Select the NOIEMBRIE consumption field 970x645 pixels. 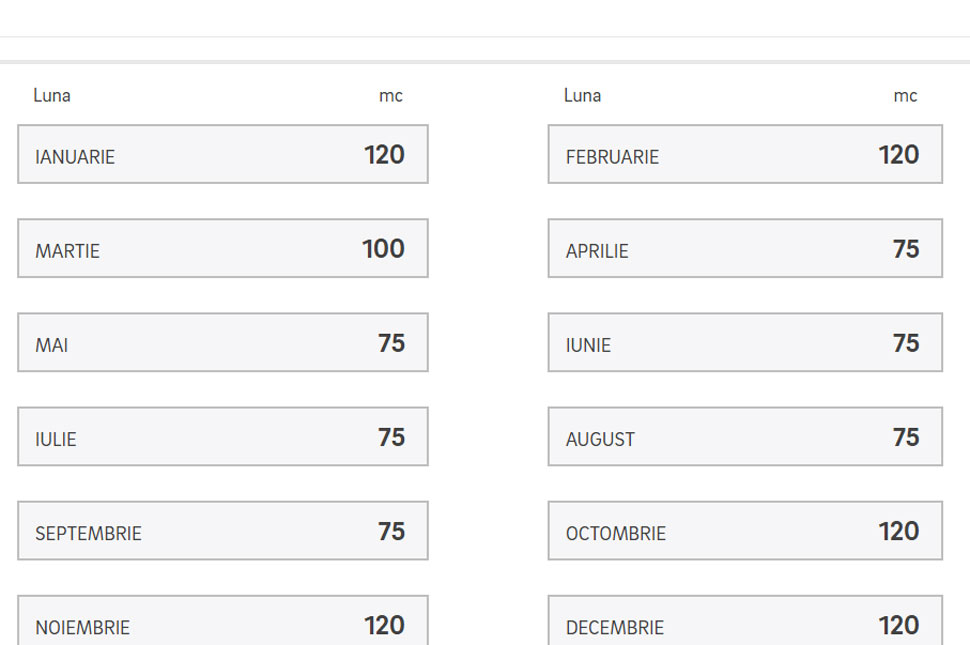coord(222,624)
